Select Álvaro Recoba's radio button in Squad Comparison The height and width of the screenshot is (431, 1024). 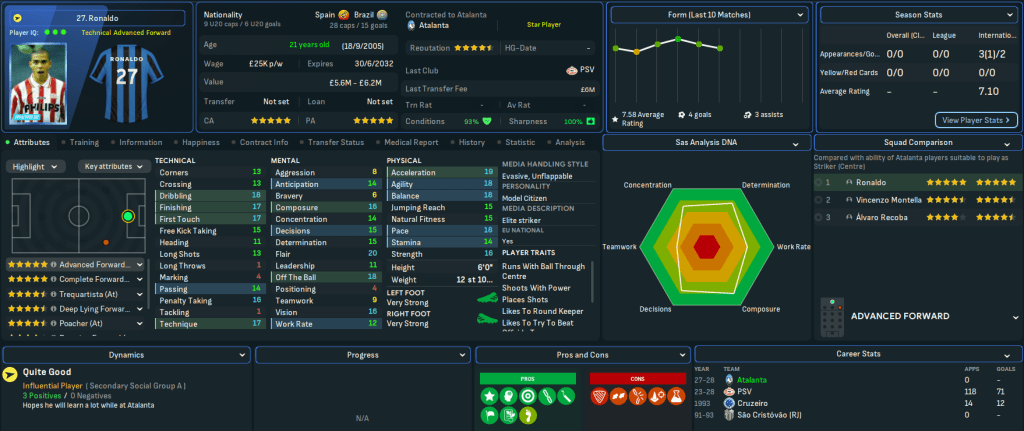point(819,217)
